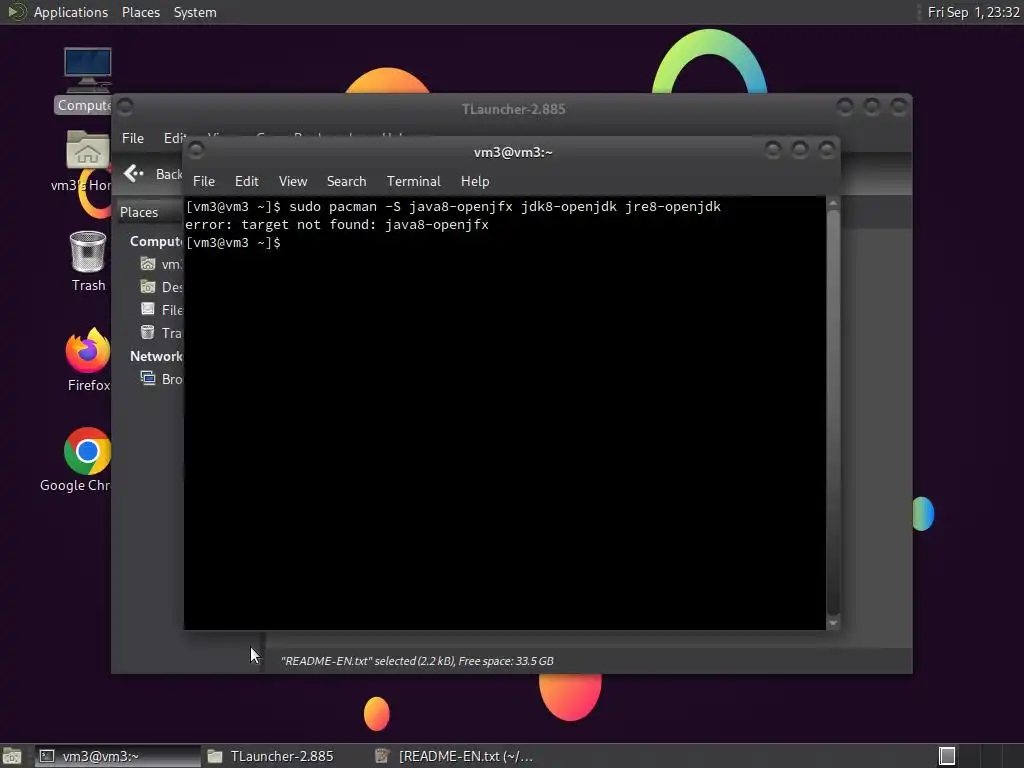Open vm3's Home folder desktop icon
The image size is (1024, 768).
pyautogui.click(x=87, y=151)
